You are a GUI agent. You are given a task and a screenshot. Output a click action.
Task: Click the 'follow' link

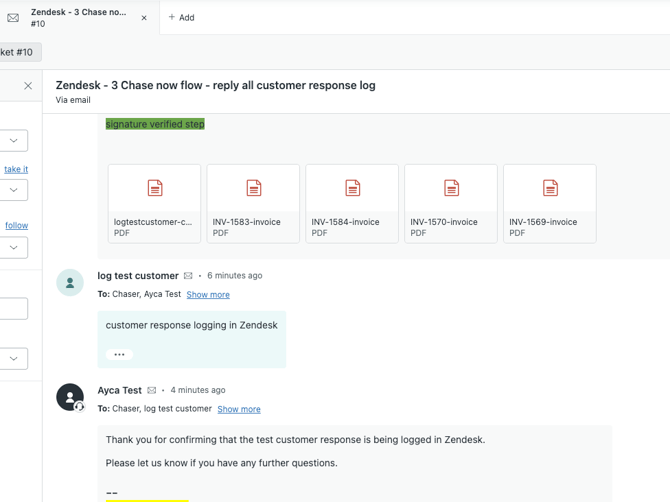click(16, 226)
